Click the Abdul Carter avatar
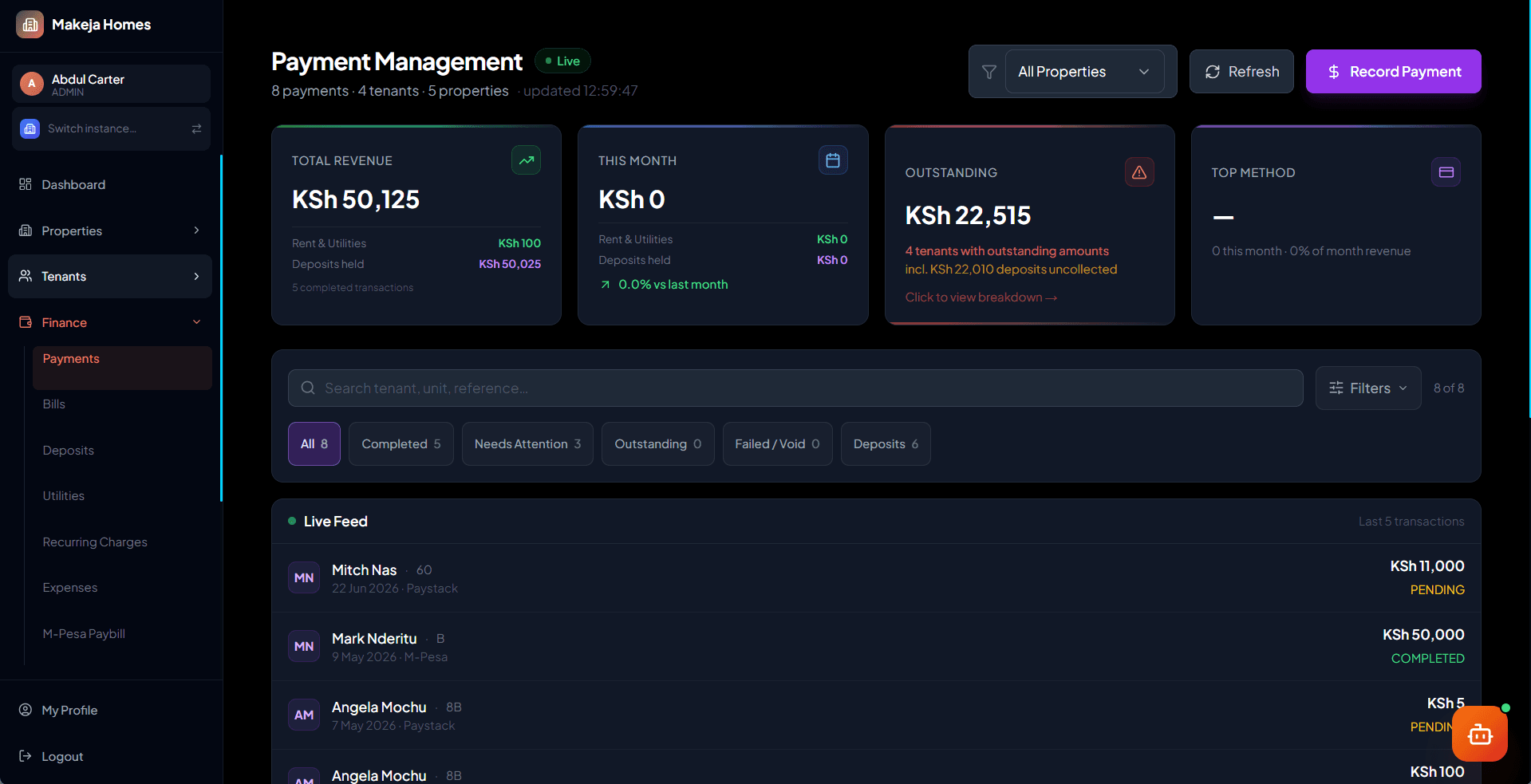The height and width of the screenshot is (784, 1531). coord(32,84)
